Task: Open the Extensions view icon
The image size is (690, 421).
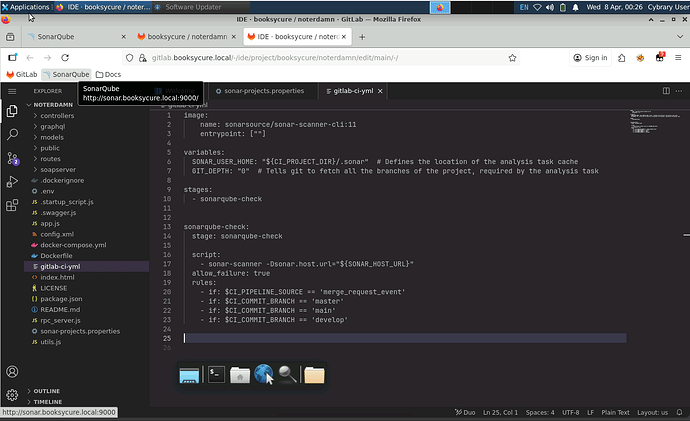Action: (12, 205)
